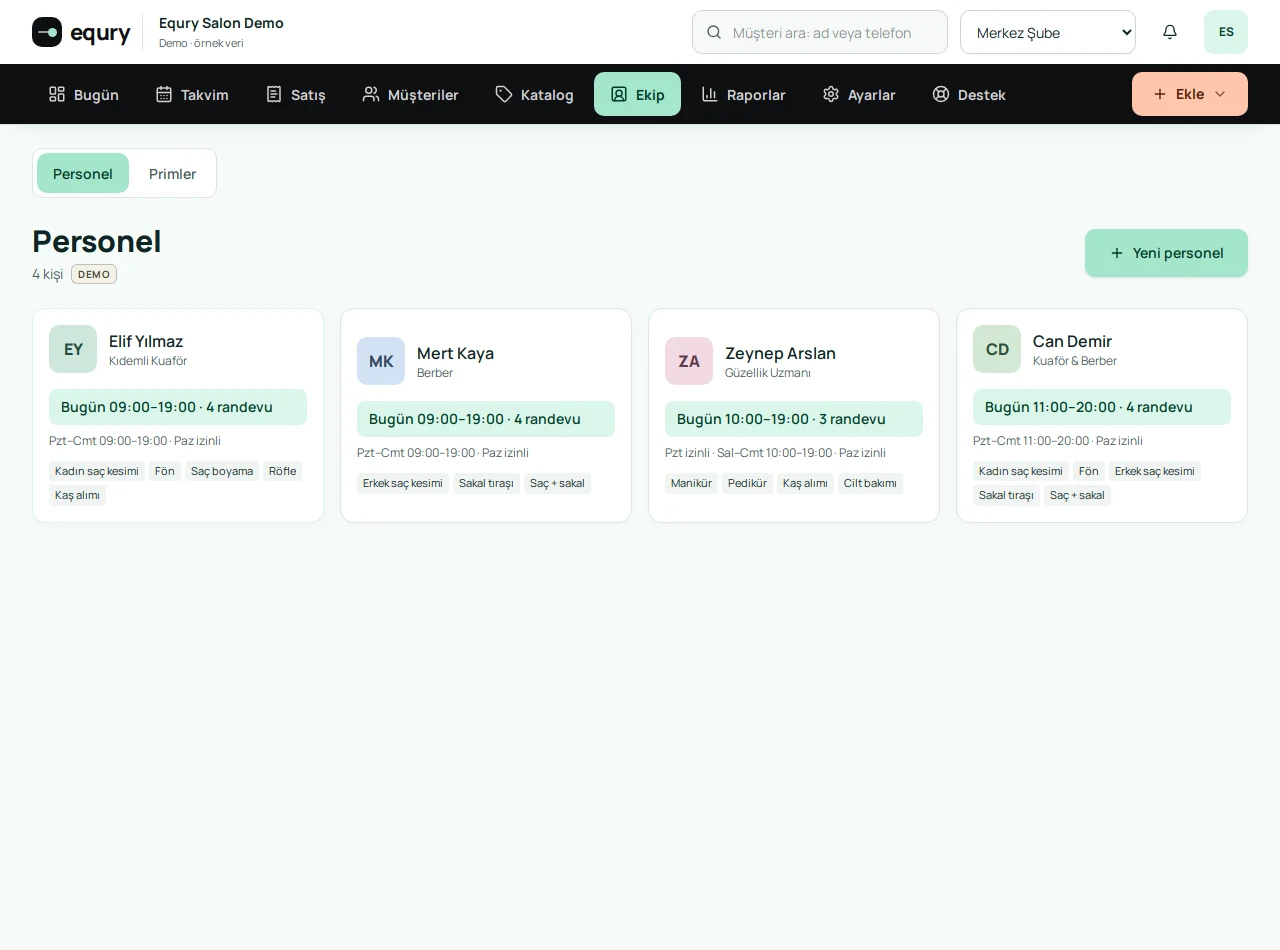The height and width of the screenshot is (950, 1280).
Task: Open Katalog tag icon
Action: click(504, 94)
